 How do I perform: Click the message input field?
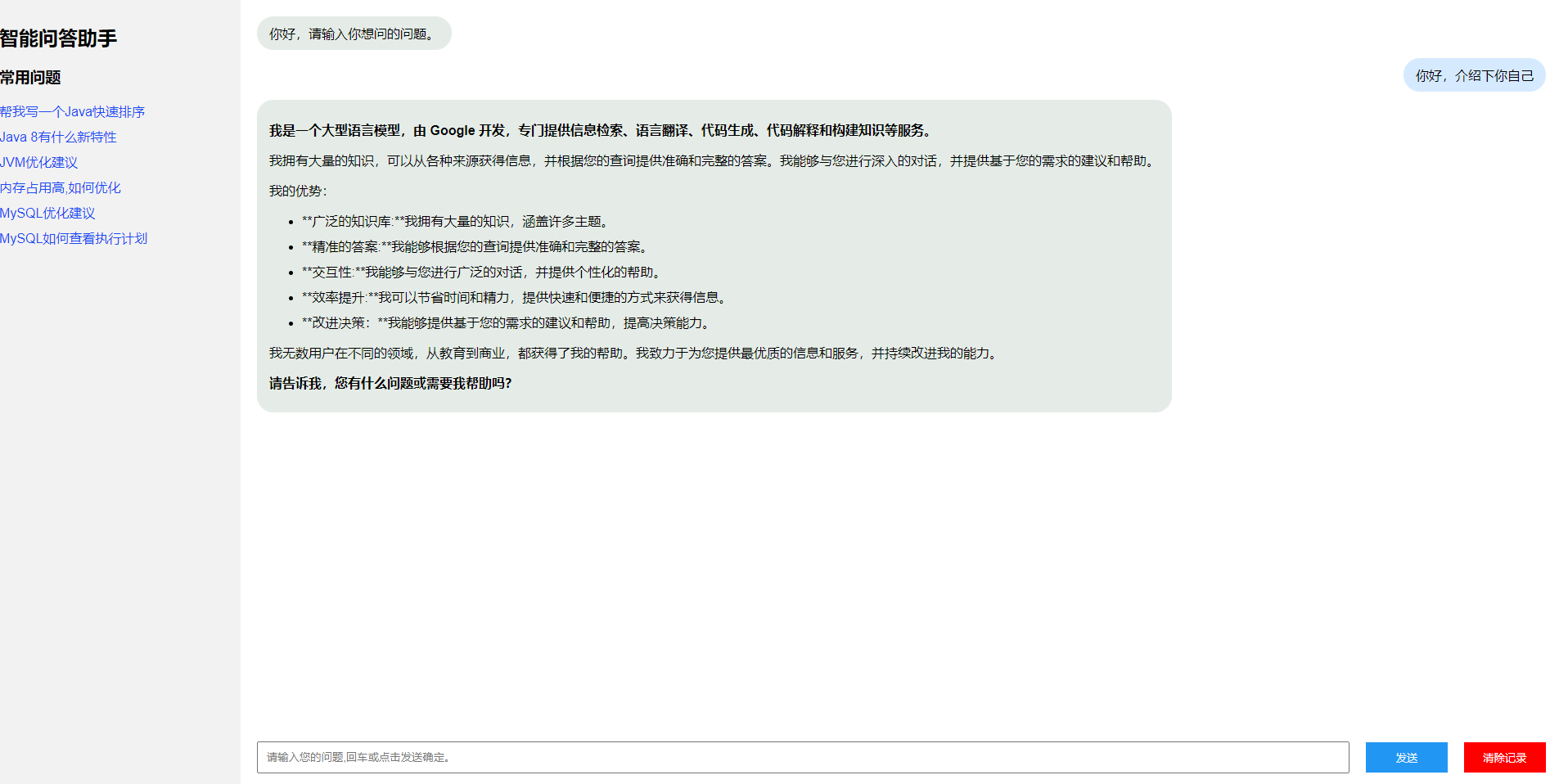(802, 757)
